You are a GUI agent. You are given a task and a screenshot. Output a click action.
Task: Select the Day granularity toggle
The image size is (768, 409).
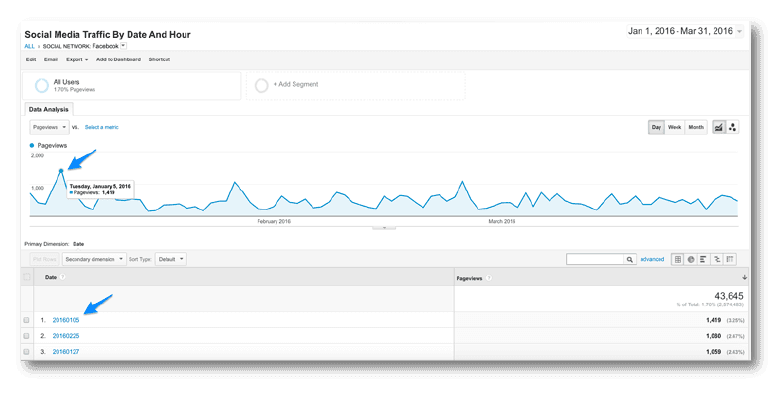(x=656, y=127)
